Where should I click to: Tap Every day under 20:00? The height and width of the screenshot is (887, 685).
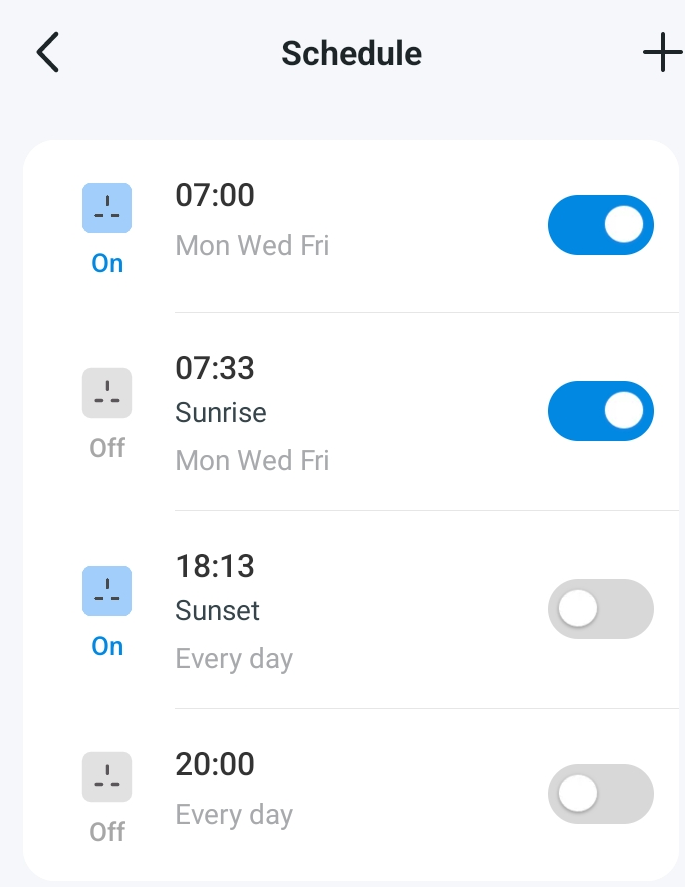pyautogui.click(x=234, y=815)
